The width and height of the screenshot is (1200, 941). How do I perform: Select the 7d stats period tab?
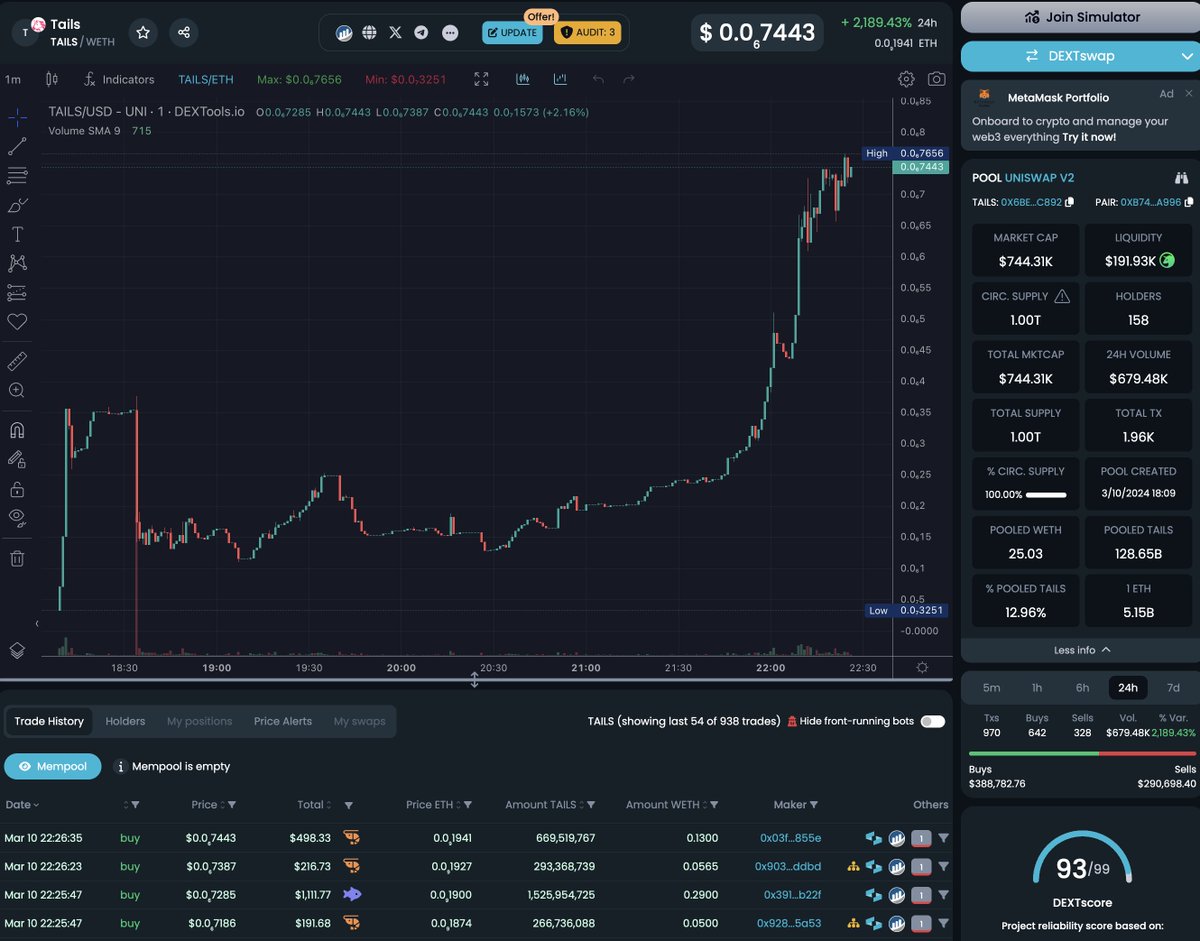[x=1173, y=687]
